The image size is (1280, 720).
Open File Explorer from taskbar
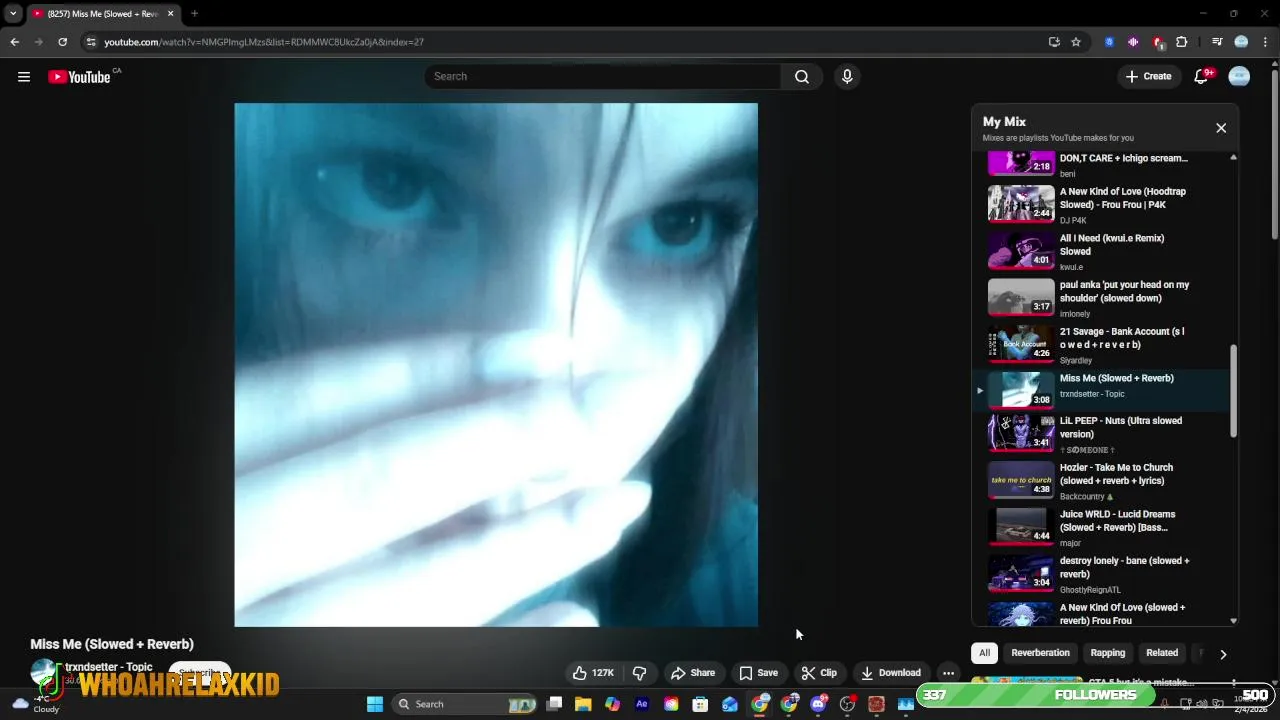[583, 704]
